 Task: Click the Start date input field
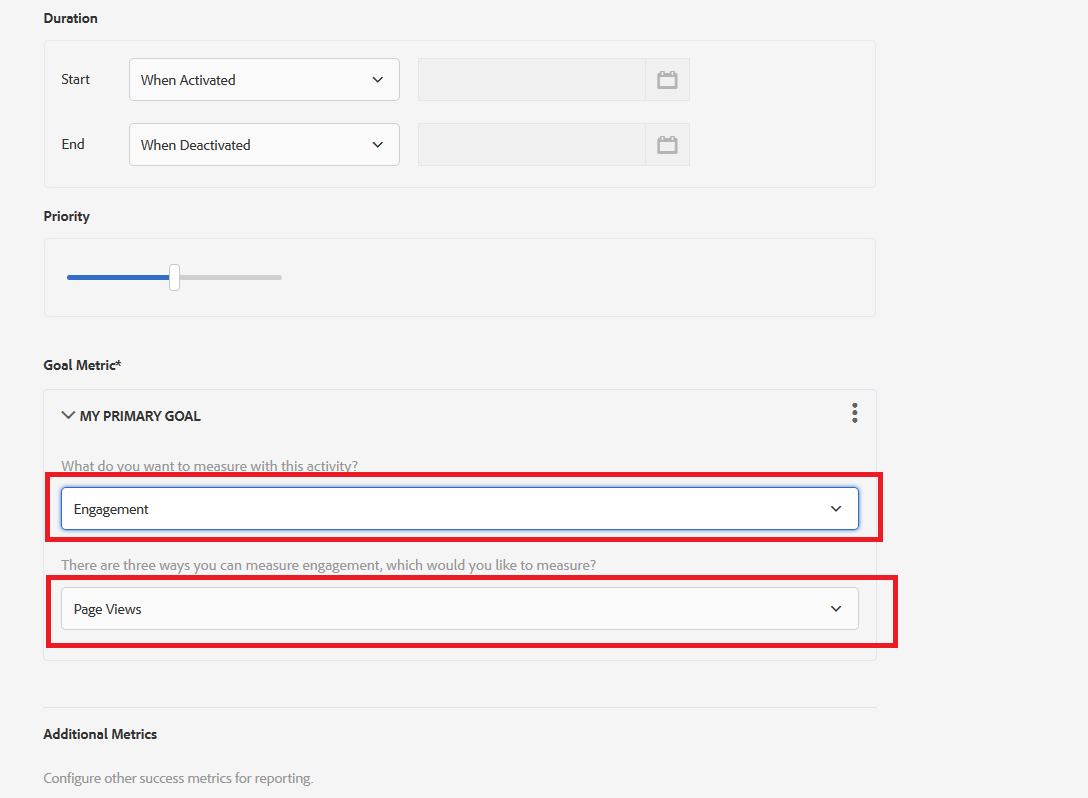pos(531,80)
